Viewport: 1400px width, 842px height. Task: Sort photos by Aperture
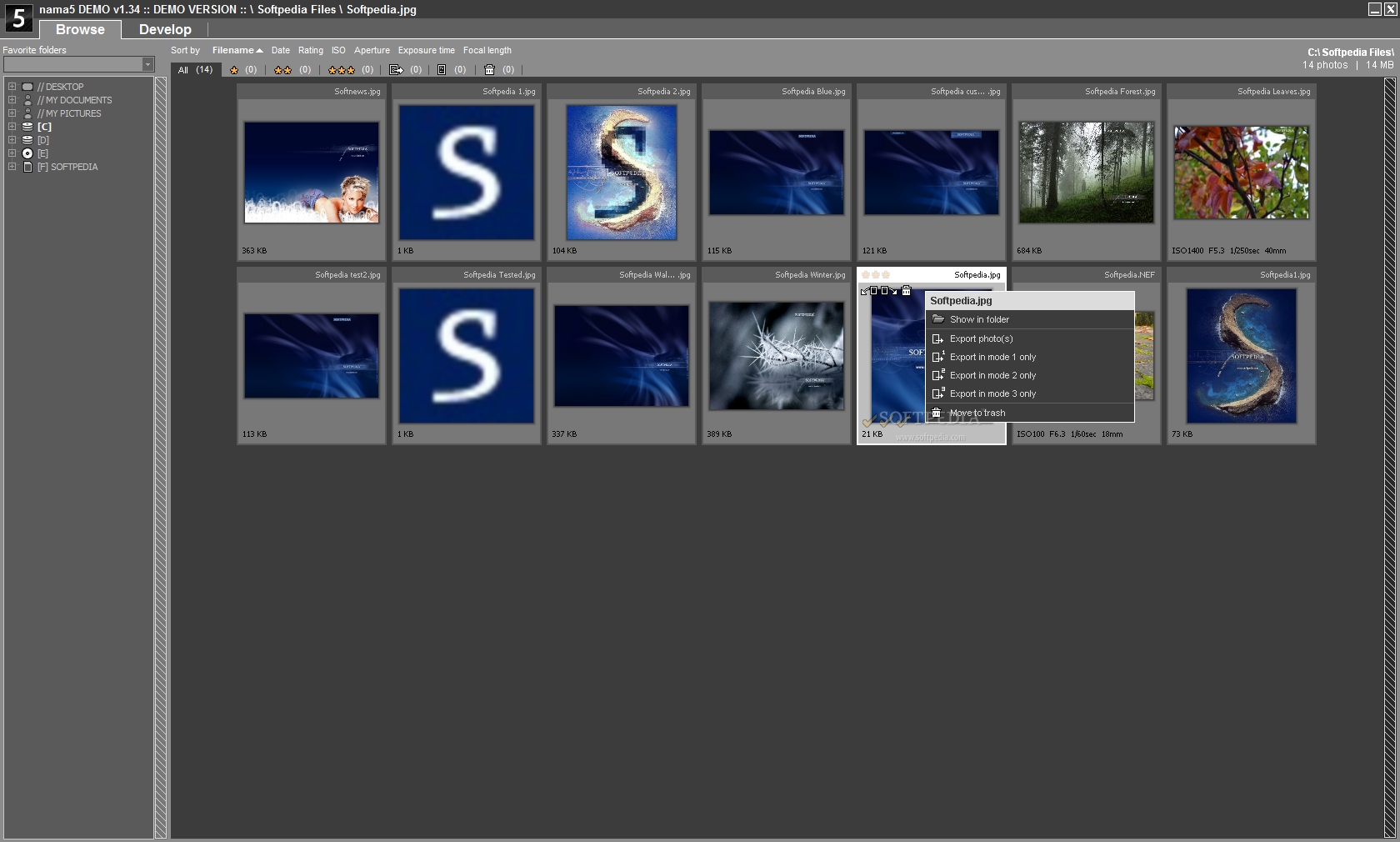pos(372,50)
